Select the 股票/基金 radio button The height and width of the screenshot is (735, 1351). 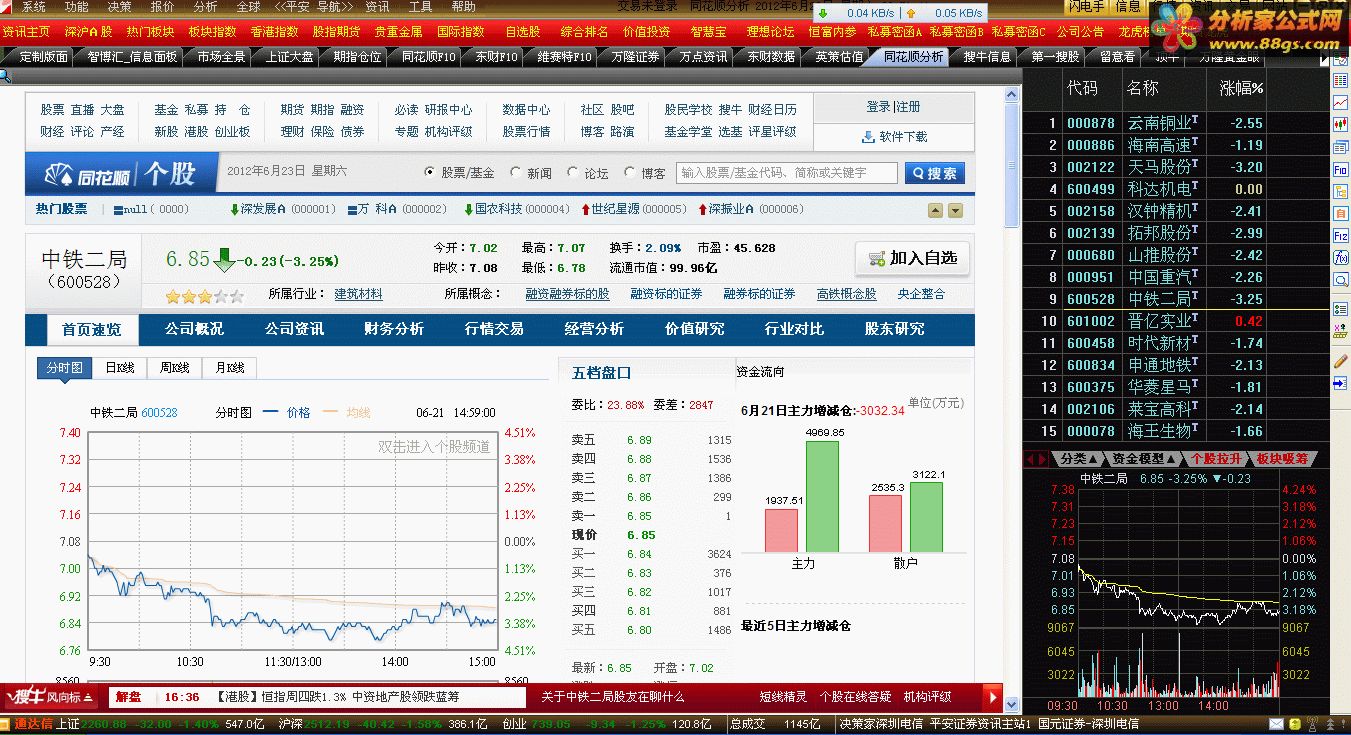[430, 172]
